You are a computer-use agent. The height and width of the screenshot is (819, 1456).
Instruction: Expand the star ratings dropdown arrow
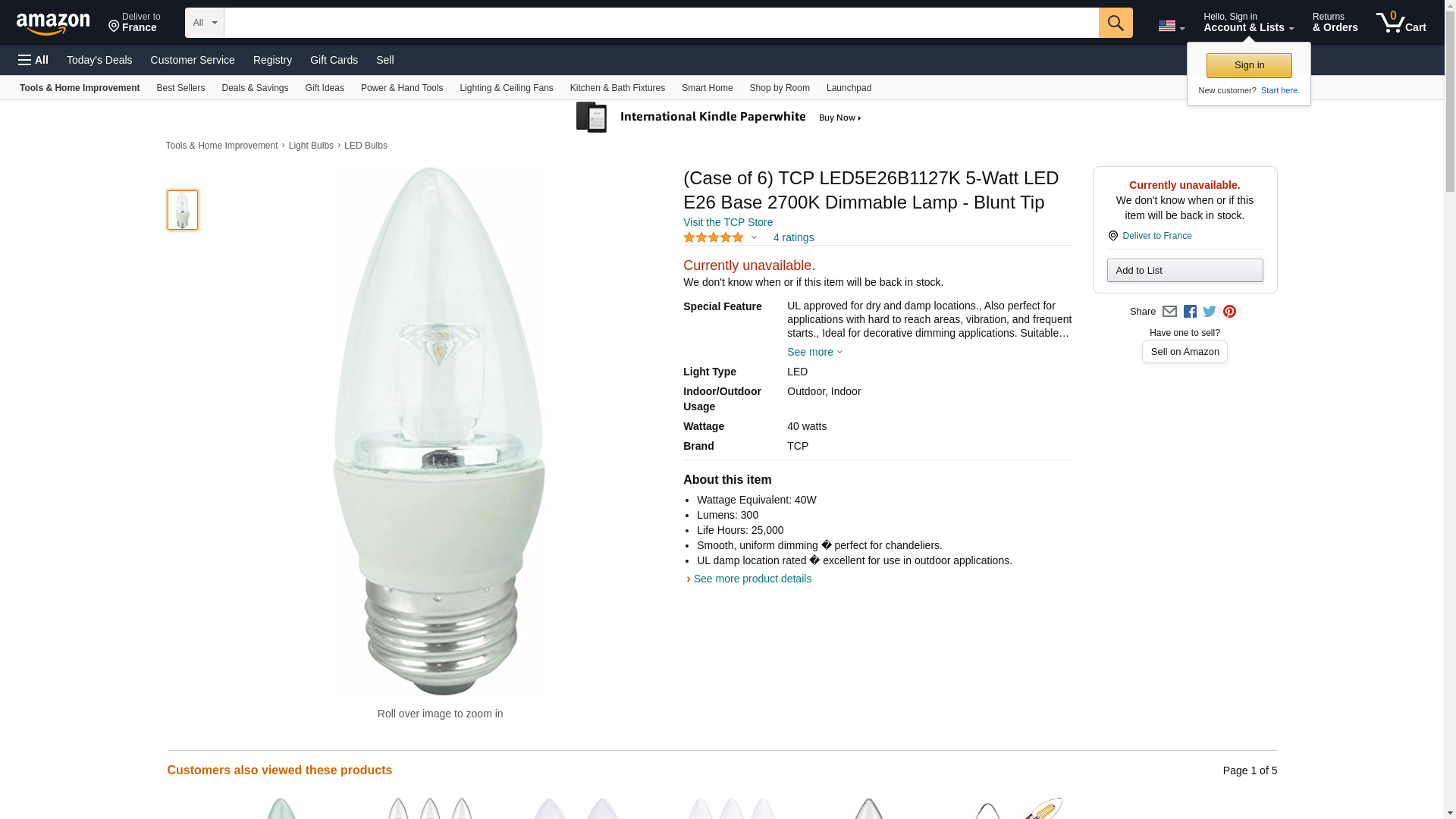pyautogui.click(x=754, y=237)
